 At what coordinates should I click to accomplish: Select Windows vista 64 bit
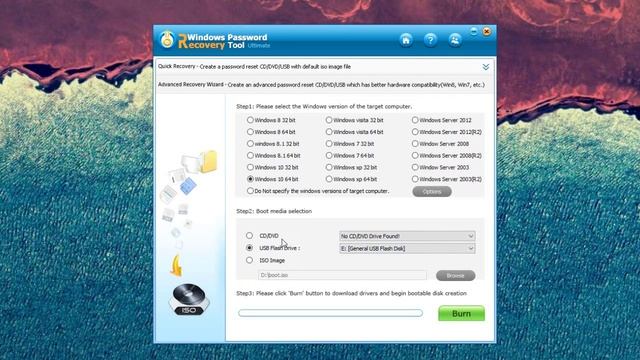click(x=329, y=132)
